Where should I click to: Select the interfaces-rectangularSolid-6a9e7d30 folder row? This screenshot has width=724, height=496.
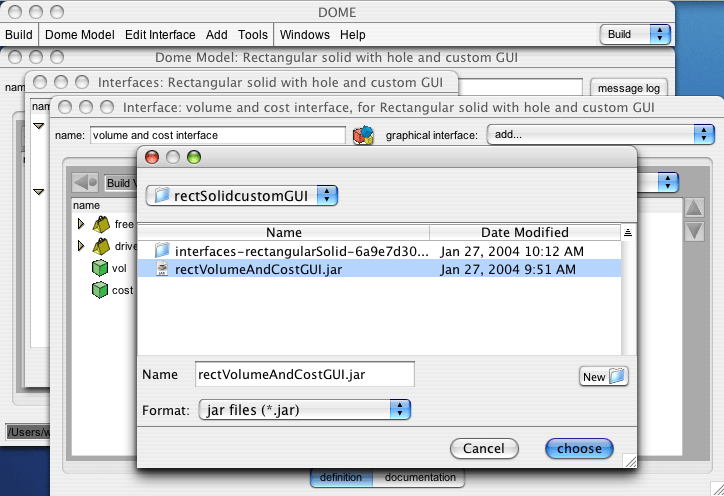[x=379, y=251]
